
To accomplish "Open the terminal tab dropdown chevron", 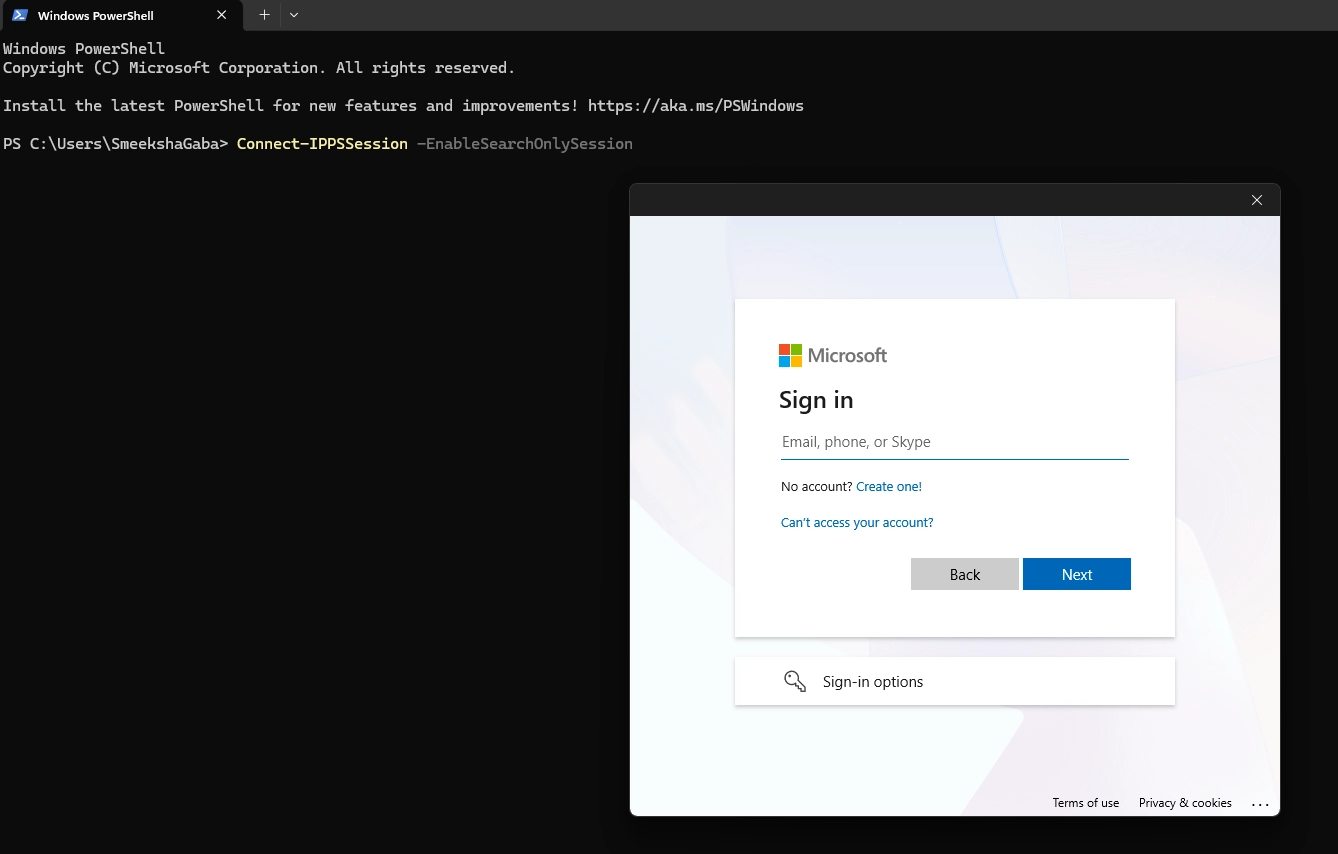I will click(293, 15).
